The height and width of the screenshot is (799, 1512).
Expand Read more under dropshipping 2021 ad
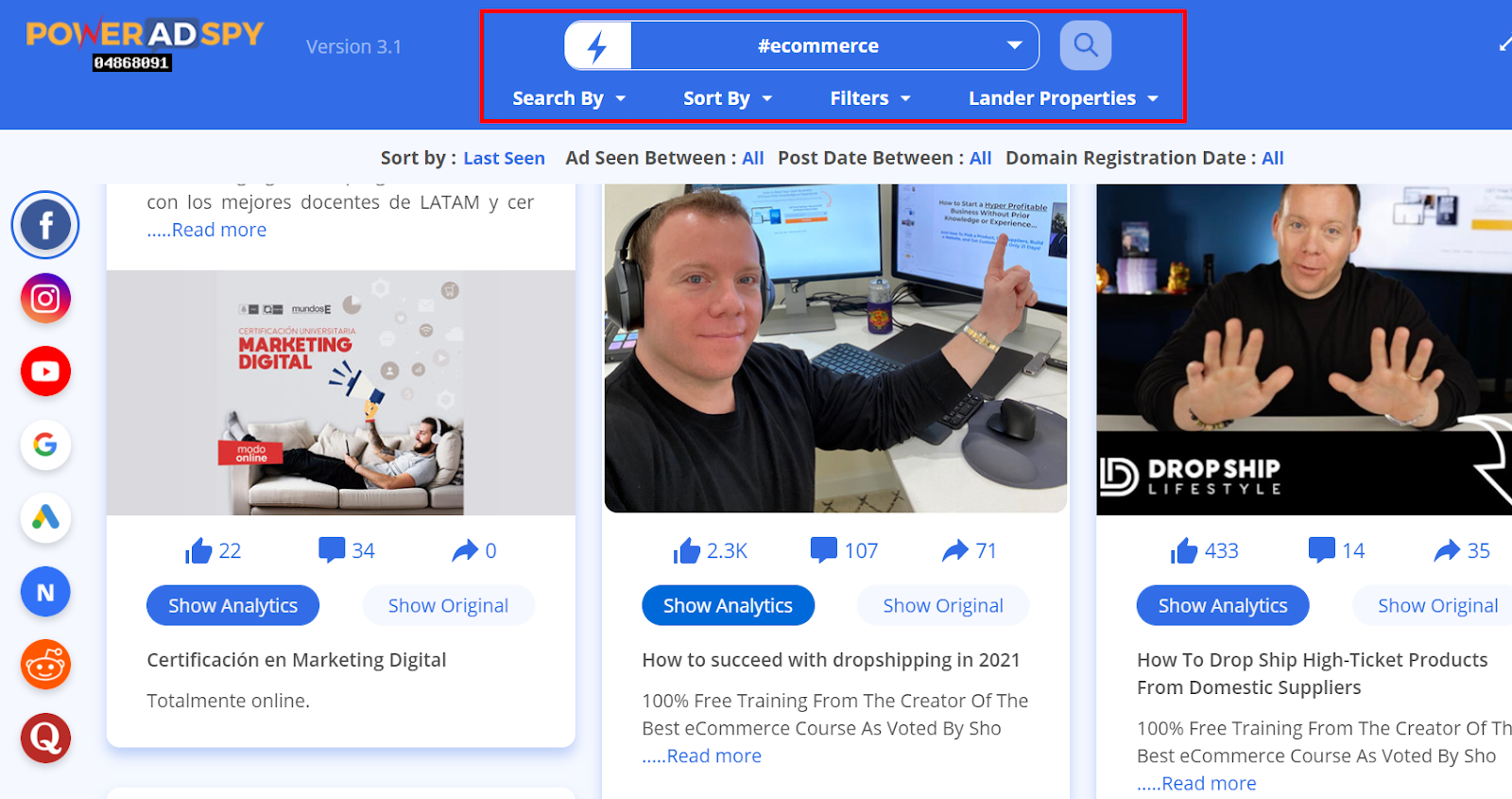pyautogui.click(x=713, y=756)
